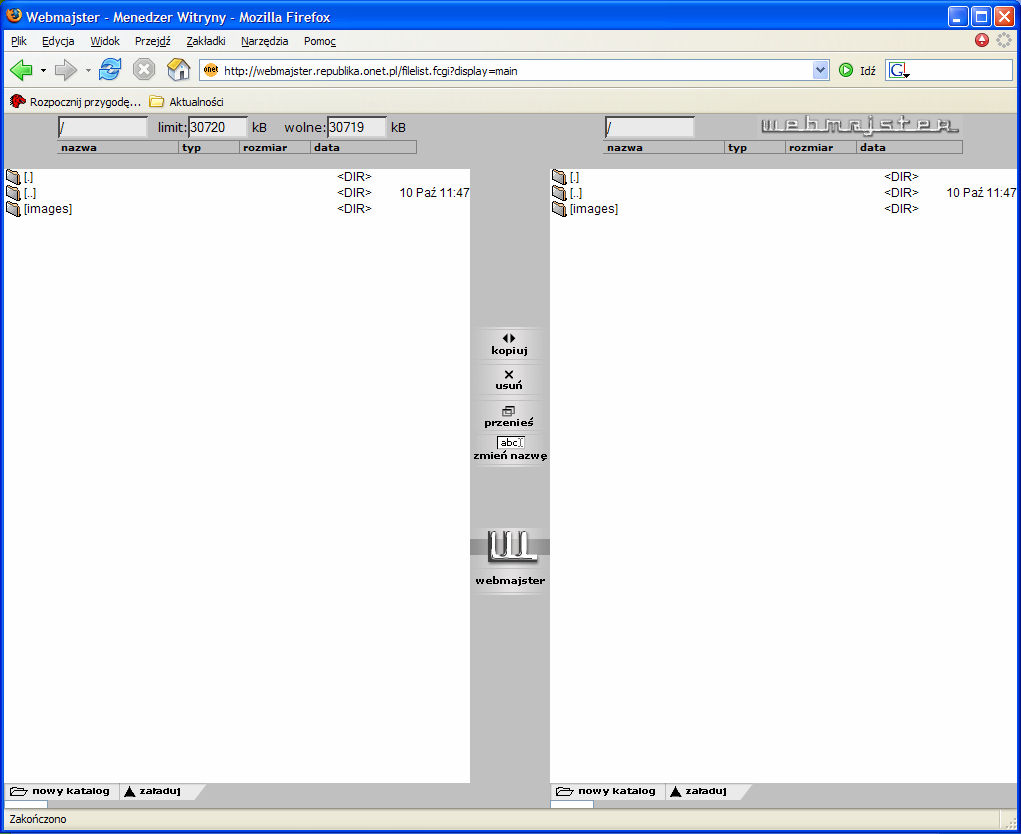Click nowy katalog in left panel footer
Image resolution: width=1021 pixels, height=834 pixels.
[x=60, y=792]
